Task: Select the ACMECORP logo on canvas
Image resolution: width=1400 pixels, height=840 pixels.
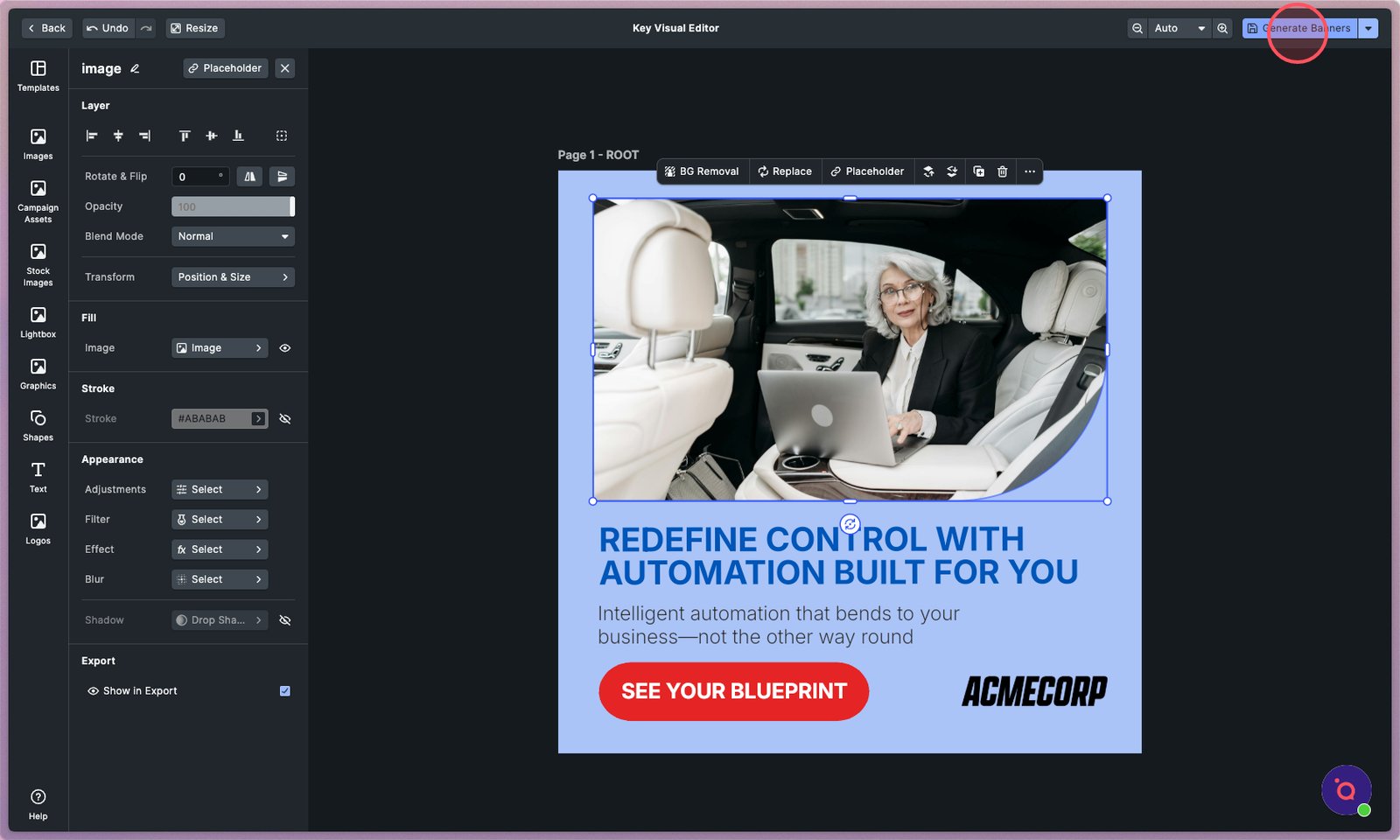Action: (1034, 691)
